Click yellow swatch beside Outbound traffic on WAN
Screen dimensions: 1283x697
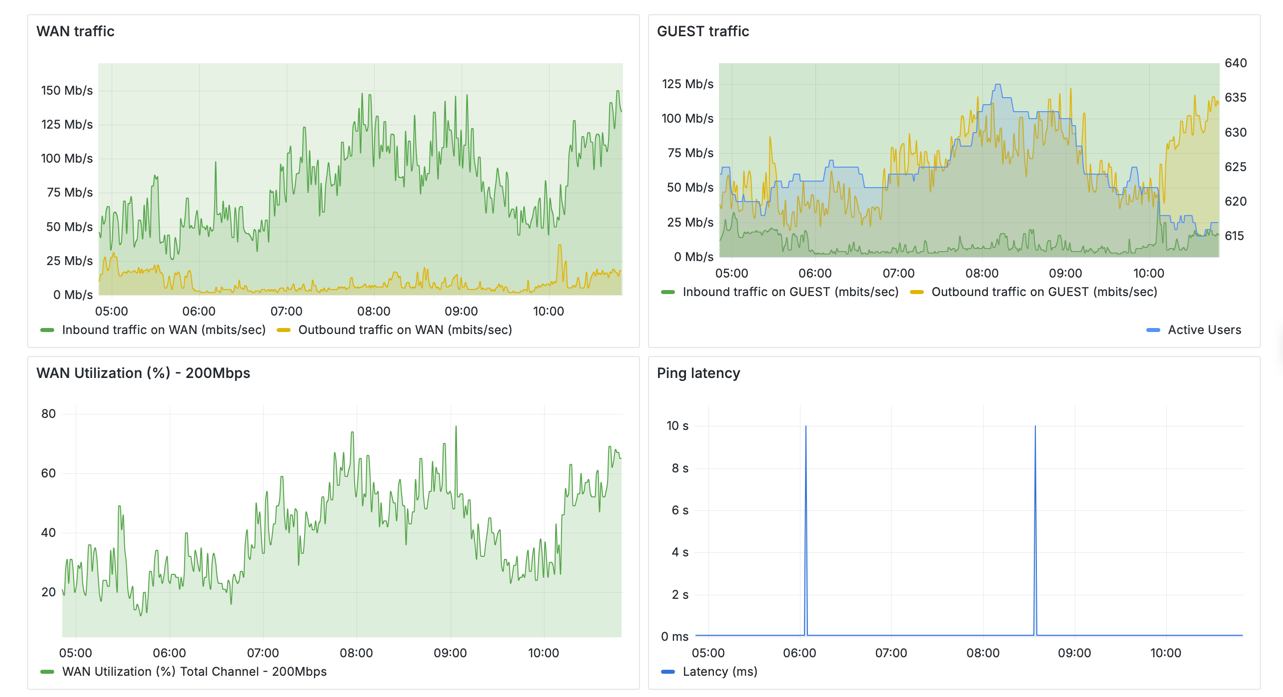coord(284,330)
